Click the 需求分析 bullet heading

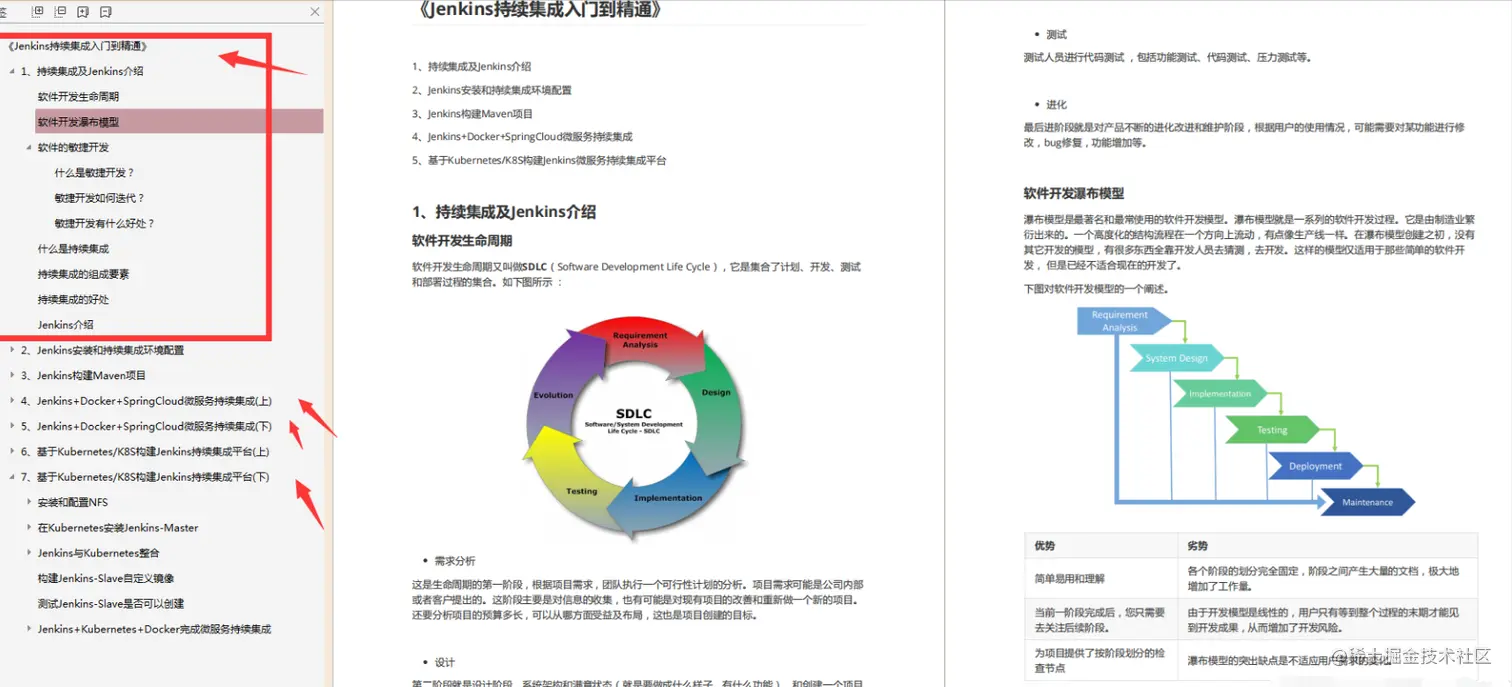pos(455,561)
